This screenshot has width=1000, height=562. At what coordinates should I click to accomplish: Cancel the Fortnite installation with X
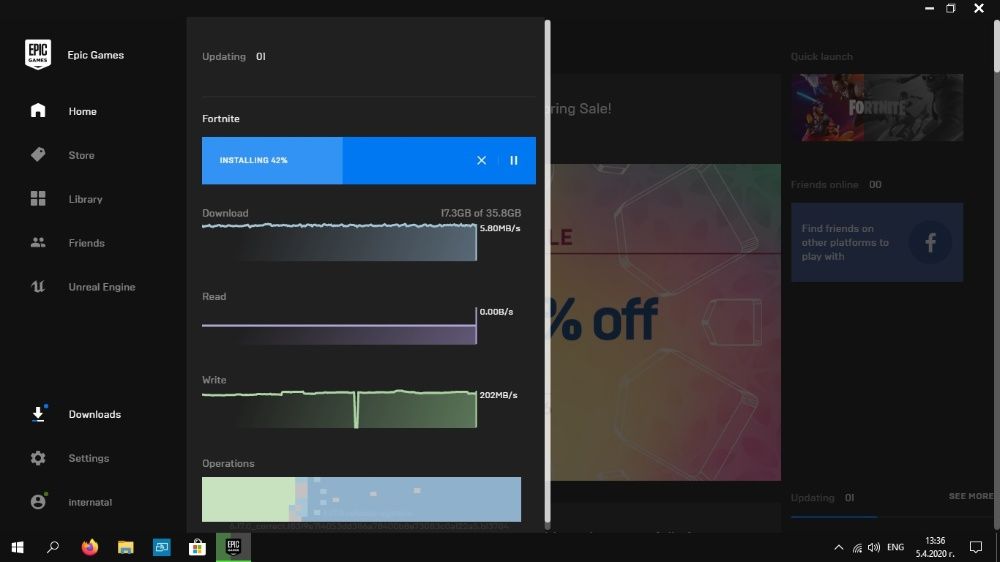(x=482, y=160)
